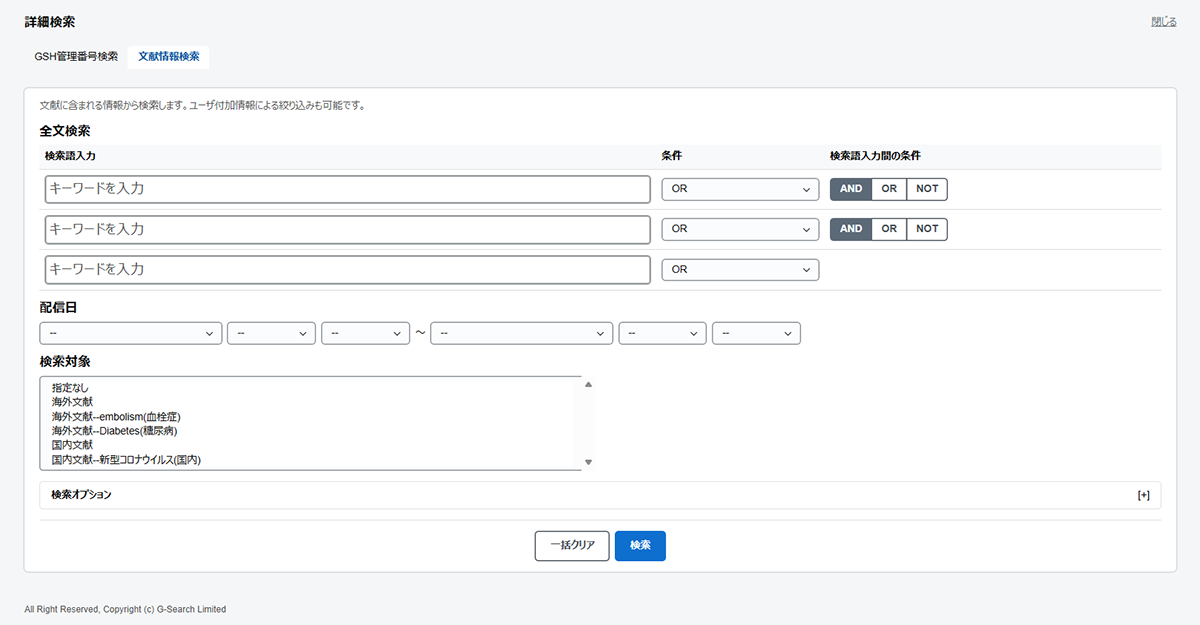Image resolution: width=1200 pixels, height=625 pixels.
Task: Select NOT operator in first row
Action: coord(927,189)
